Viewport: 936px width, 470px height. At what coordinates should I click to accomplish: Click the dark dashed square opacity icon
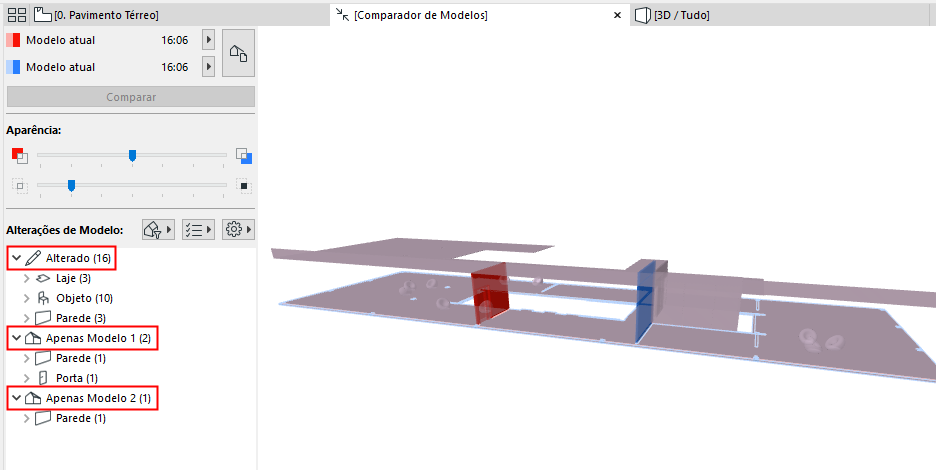point(244,186)
